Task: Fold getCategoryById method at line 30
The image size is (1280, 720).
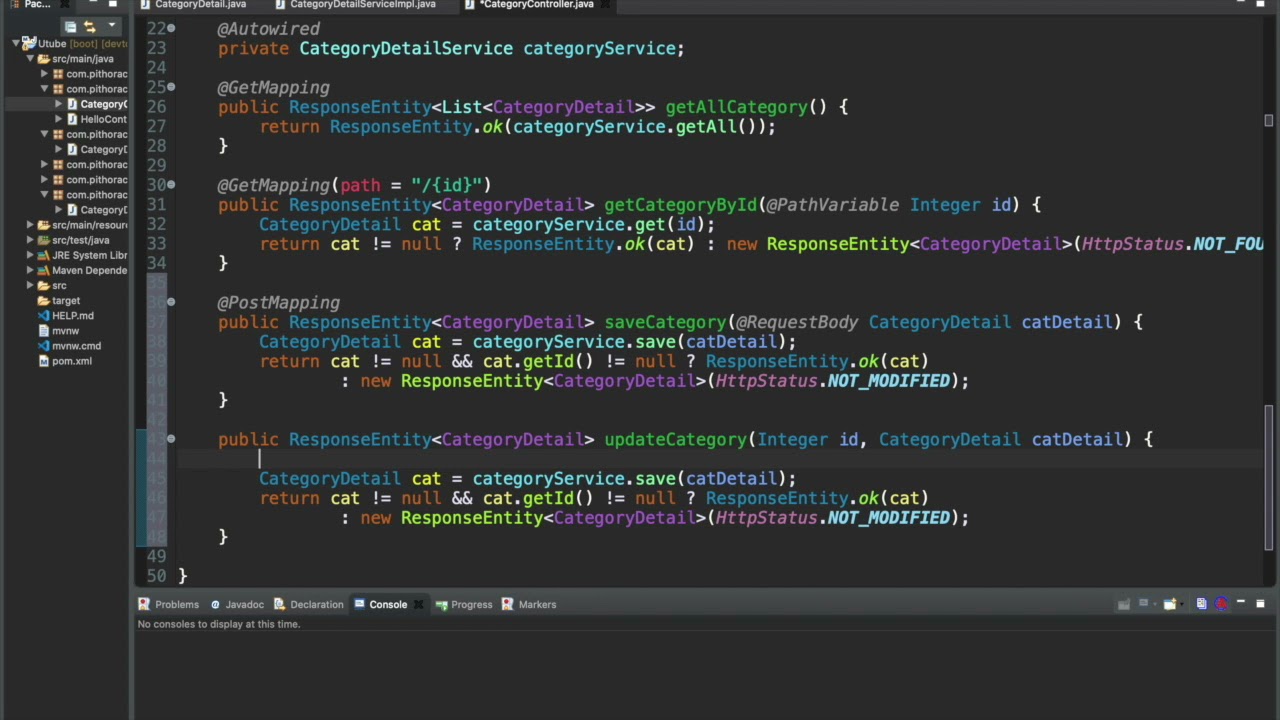Action: pos(171,185)
